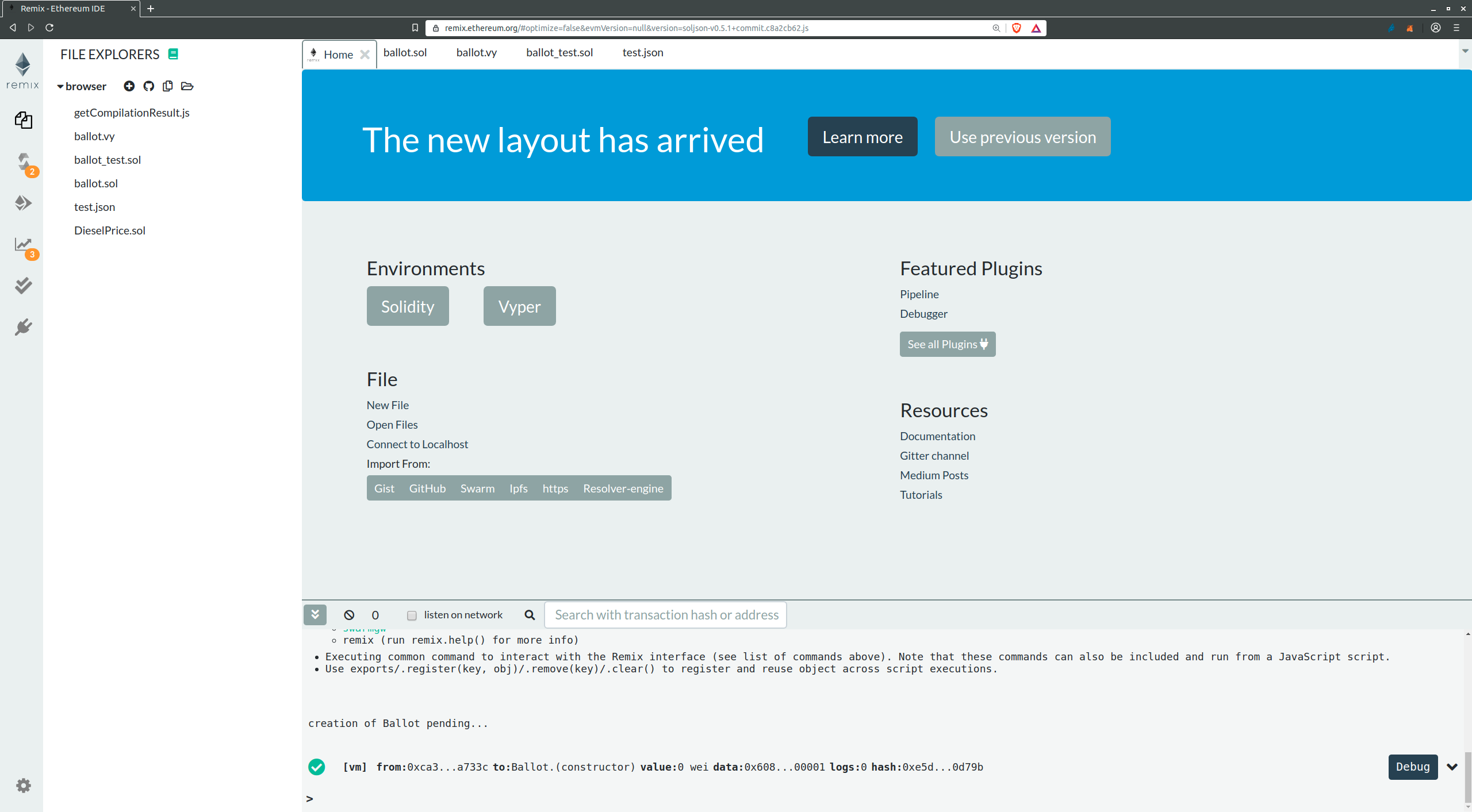Open the static Analysis panel showing 3 alerts
This screenshot has width=1472, height=812.
pyautogui.click(x=23, y=244)
